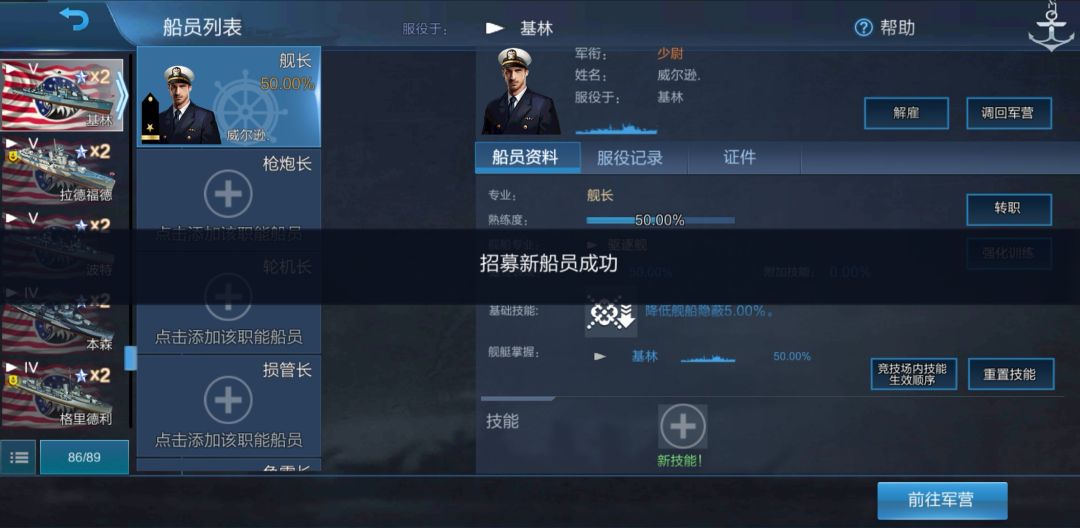Image resolution: width=1080 pixels, height=528 pixels.
Task: Add a damage control officer plus icon
Action: click(x=228, y=400)
